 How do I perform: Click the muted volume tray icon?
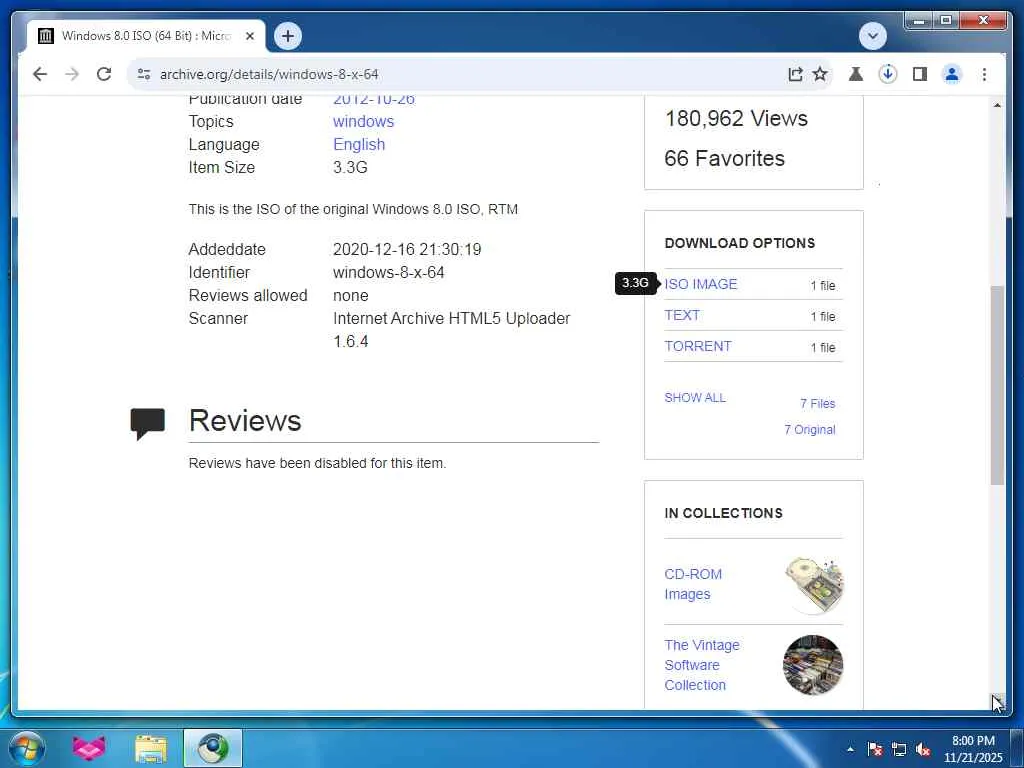pyautogui.click(x=923, y=749)
